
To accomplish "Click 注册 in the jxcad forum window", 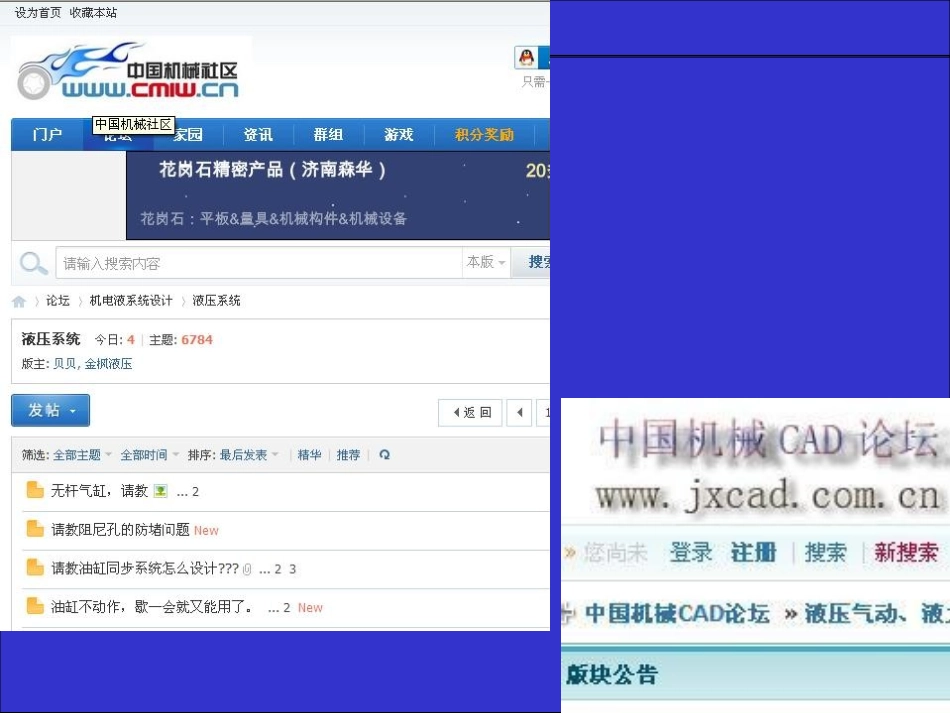I will point(754,552).
